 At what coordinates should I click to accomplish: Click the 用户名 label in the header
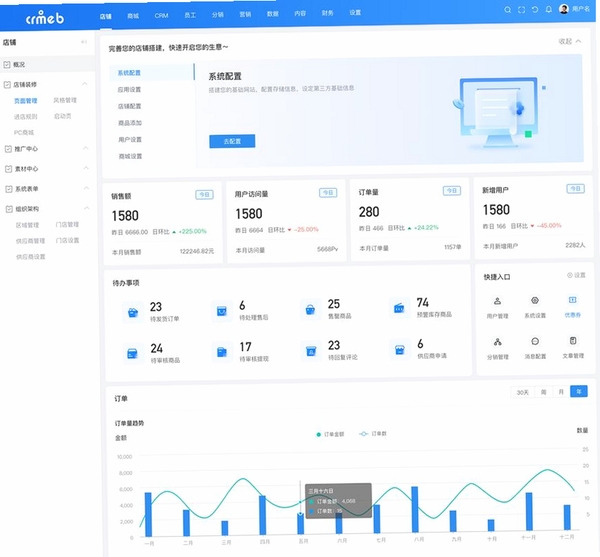pyautogui.click(x=581, y=8)
